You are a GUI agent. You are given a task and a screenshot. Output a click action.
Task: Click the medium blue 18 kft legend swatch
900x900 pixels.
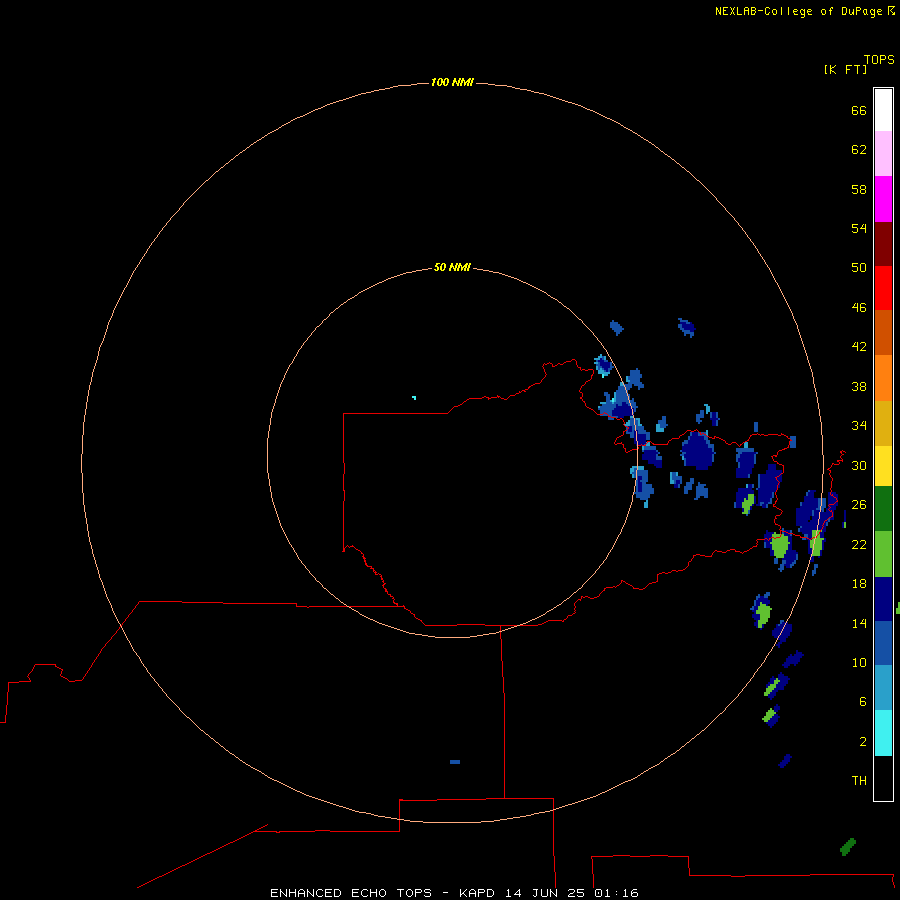click(x=883, y=643)
